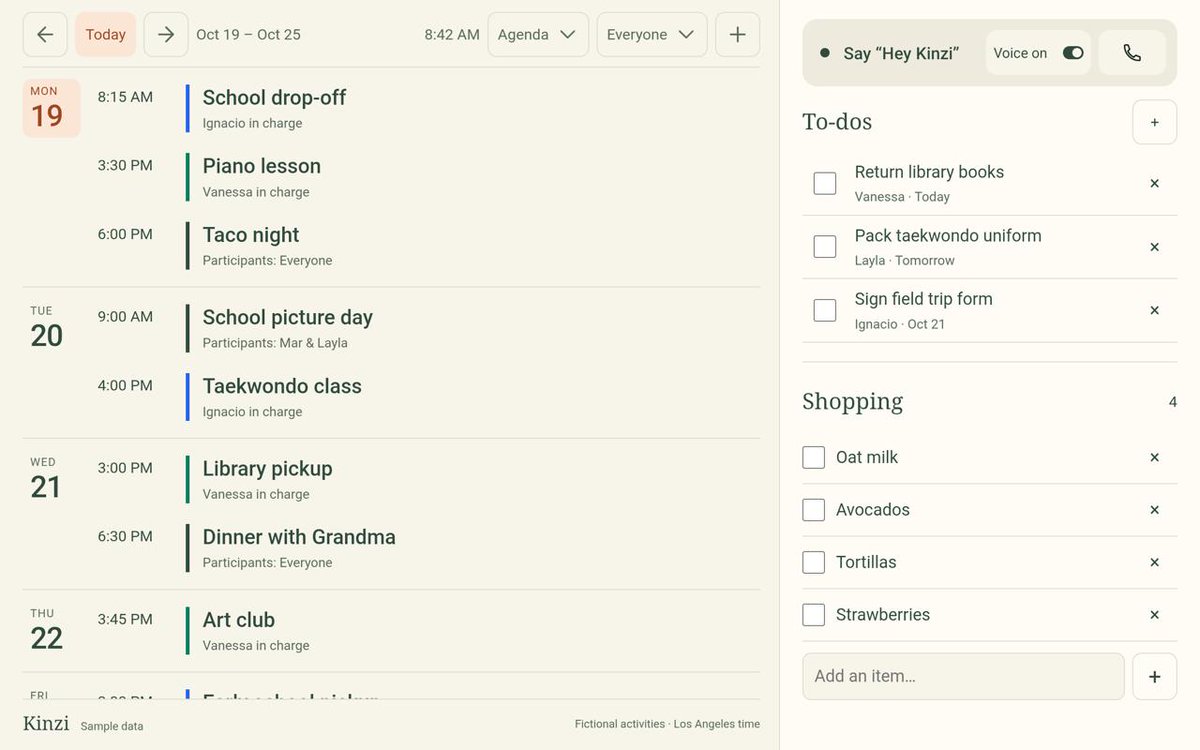Check off Return library books
1200x750 pixels.
tap(825, 183)
